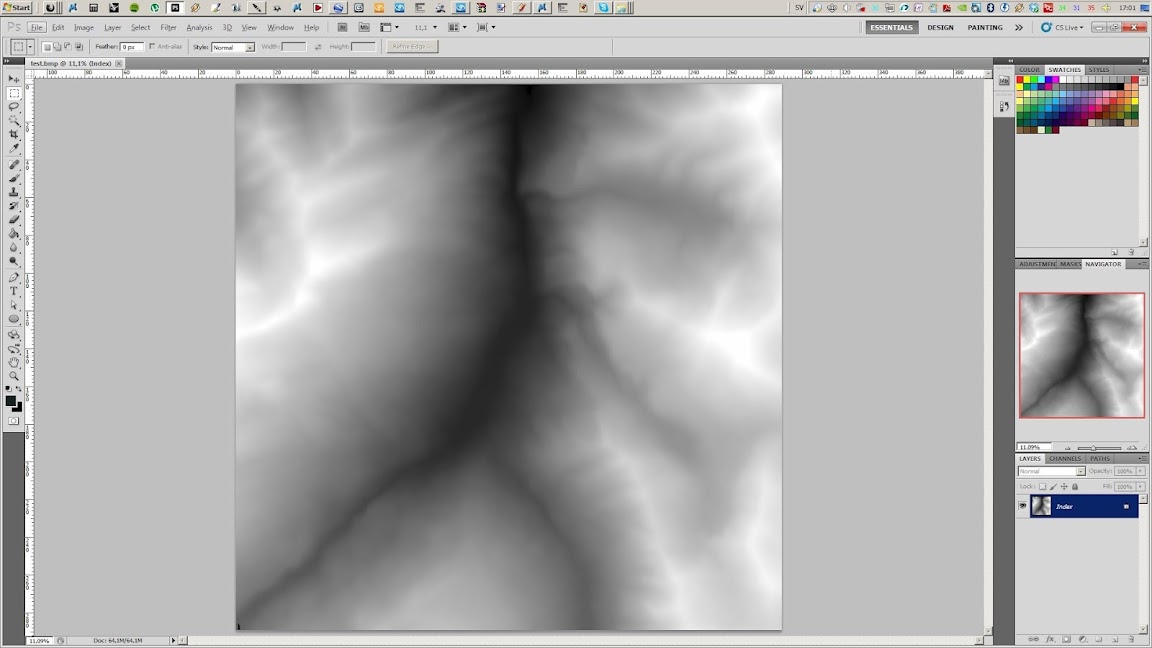Select the Blur tool
The image size is (1152, 648).
click(13, 248)
